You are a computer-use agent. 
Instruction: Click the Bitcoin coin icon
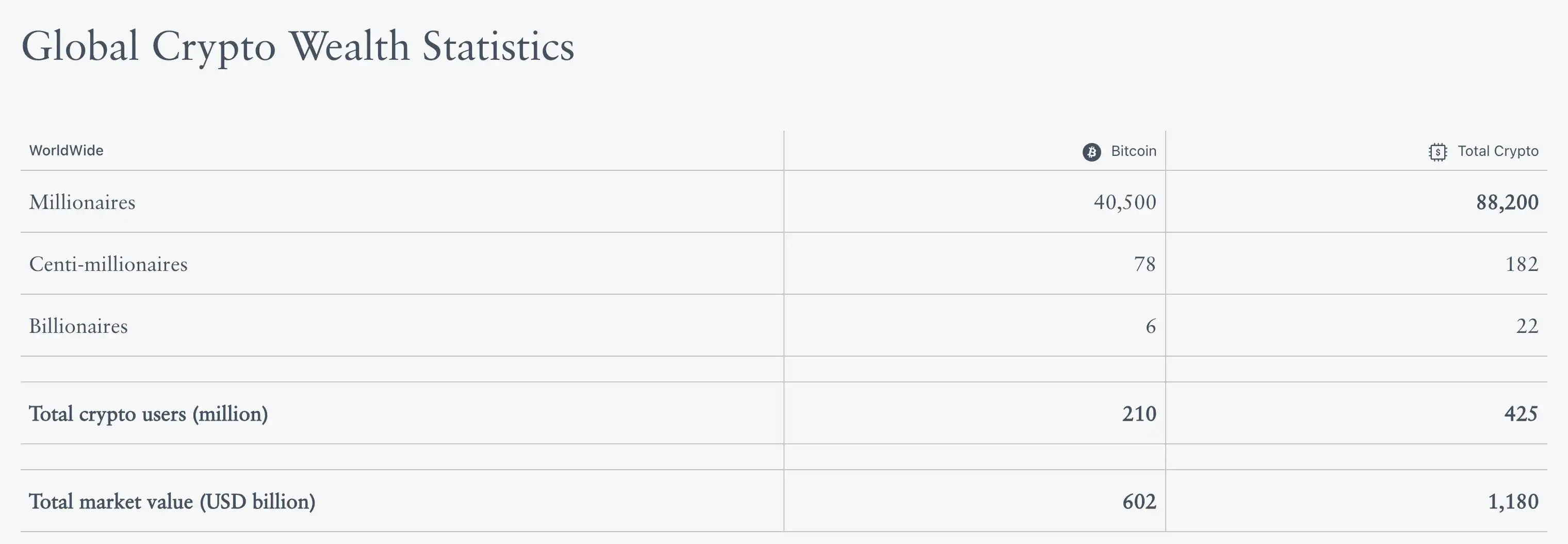pos(1091,152)
